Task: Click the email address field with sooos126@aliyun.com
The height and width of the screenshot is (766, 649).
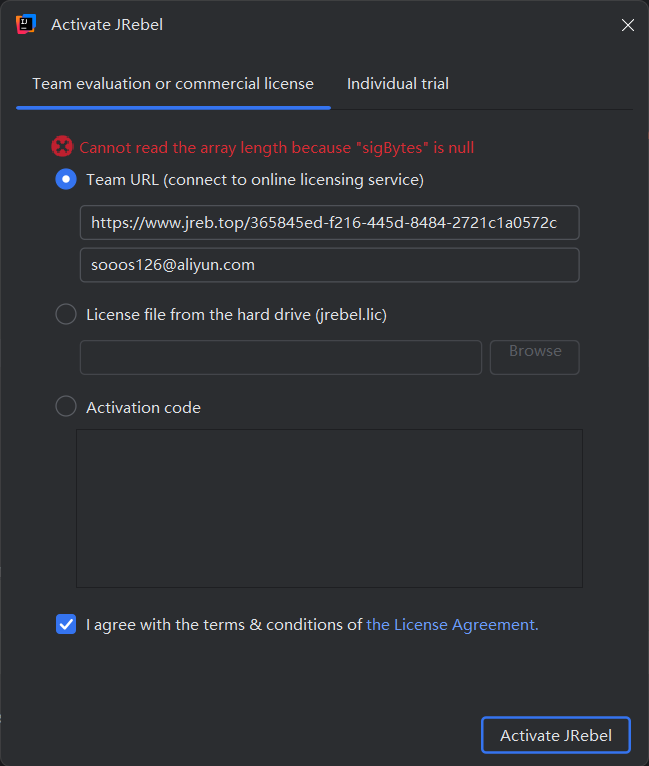Action: pyautogui.click(x=330, y=265)
